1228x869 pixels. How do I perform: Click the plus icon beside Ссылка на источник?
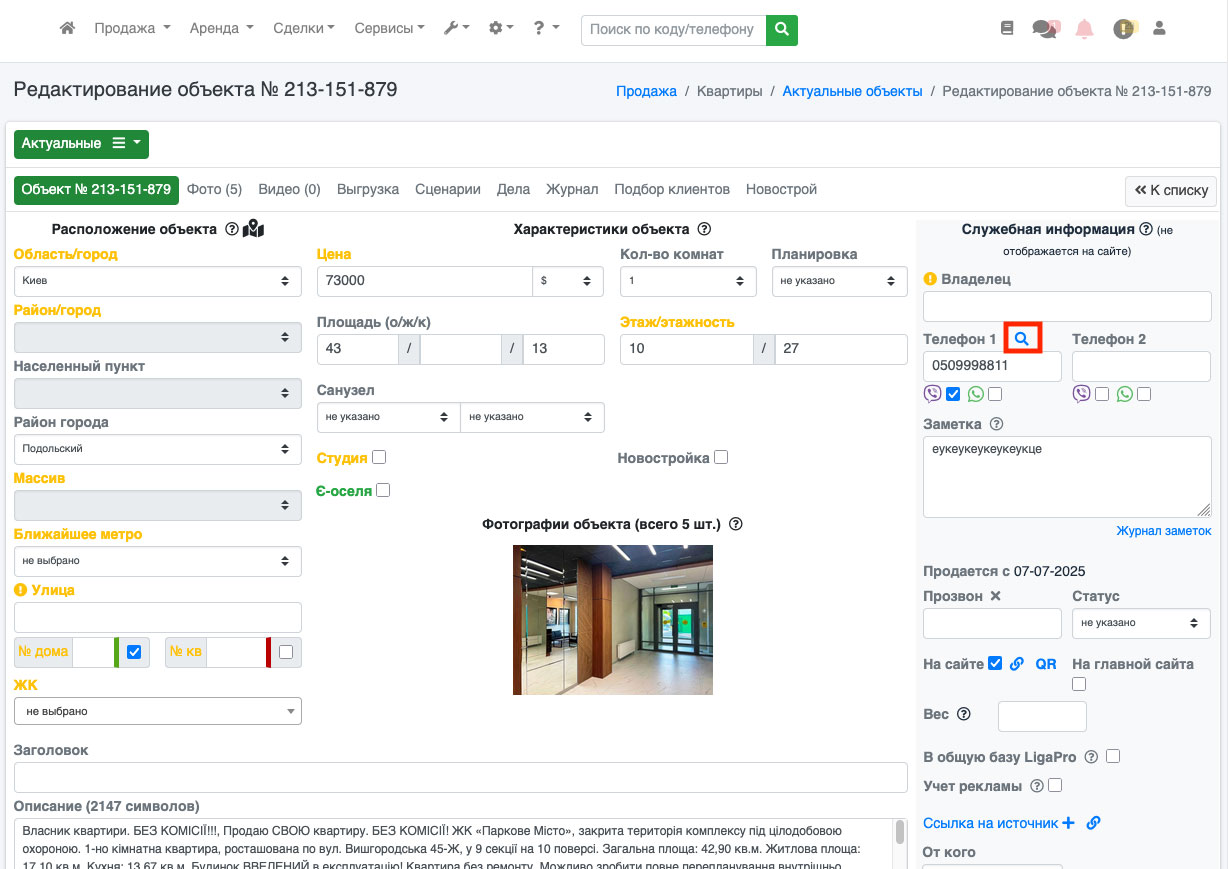pyautogui.click(x=1068, y=823)
